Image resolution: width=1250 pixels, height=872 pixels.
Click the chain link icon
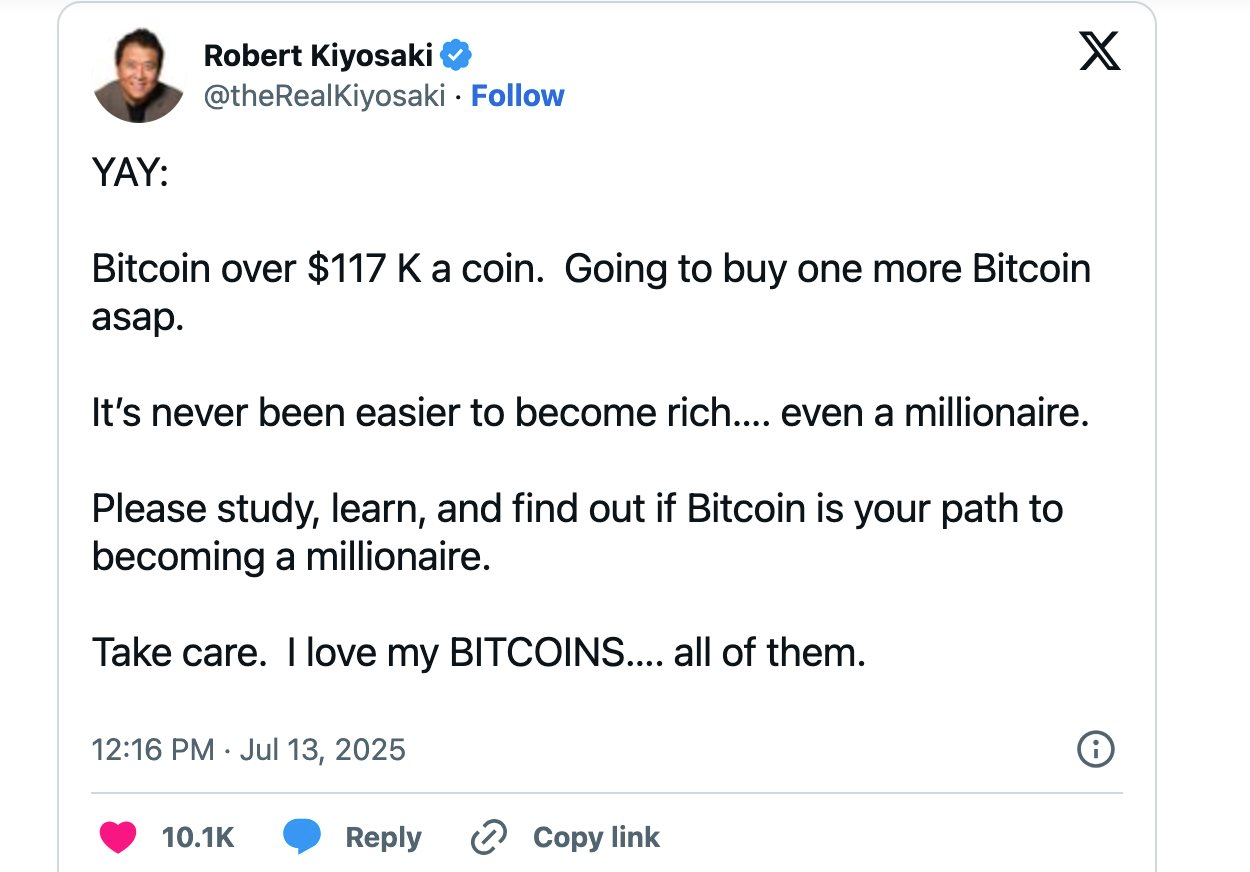tap(489, 837)
